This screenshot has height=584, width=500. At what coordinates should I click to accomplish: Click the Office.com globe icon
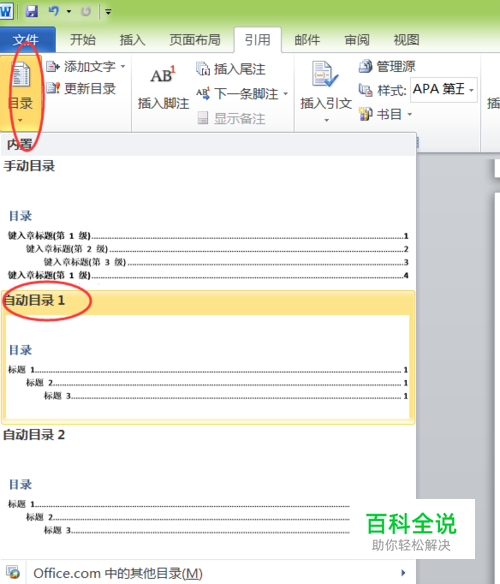tap(13, 572)
